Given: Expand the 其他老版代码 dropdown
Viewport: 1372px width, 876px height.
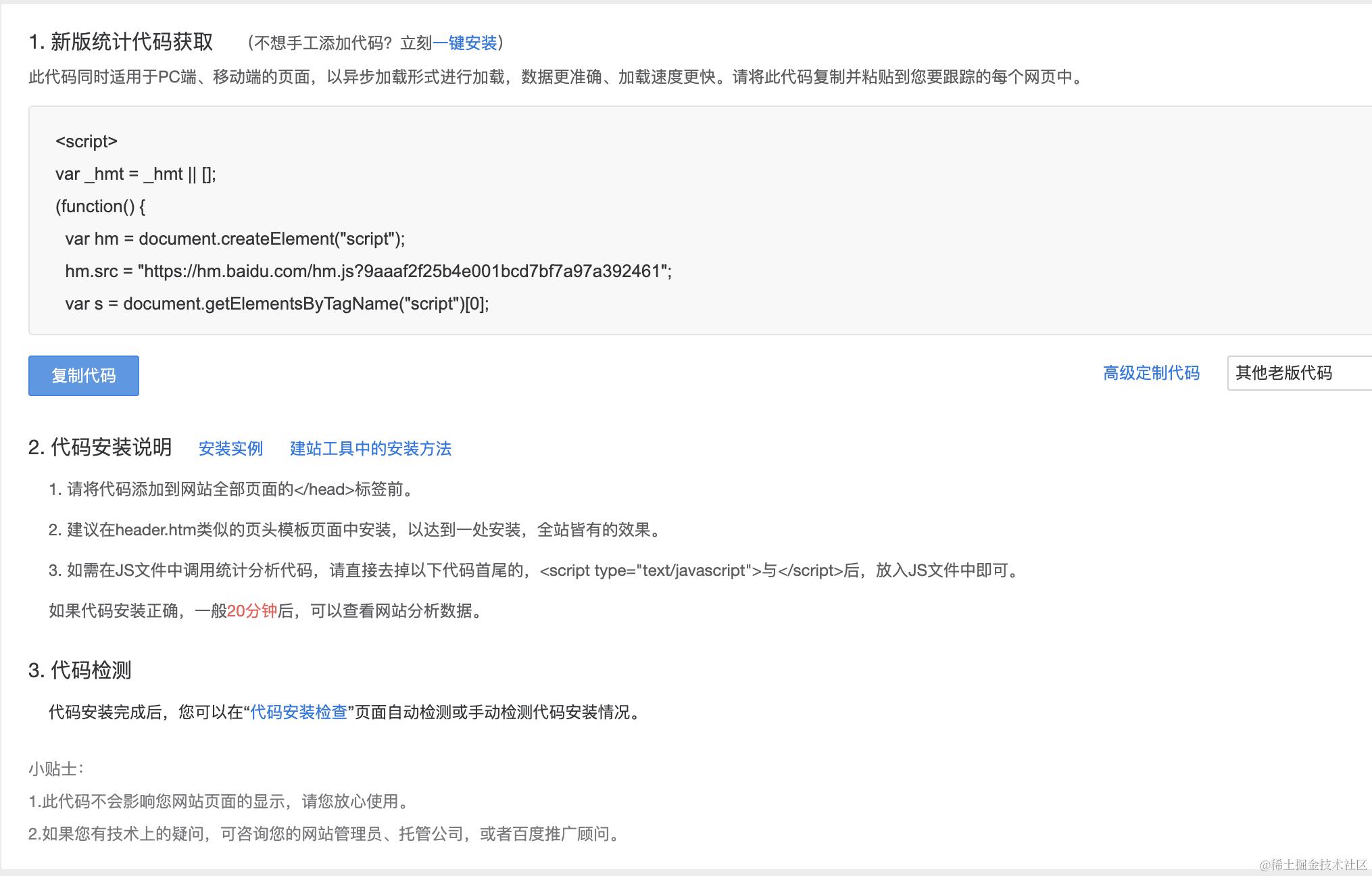Looking at the screenshot, I should tap(1298, 373).
